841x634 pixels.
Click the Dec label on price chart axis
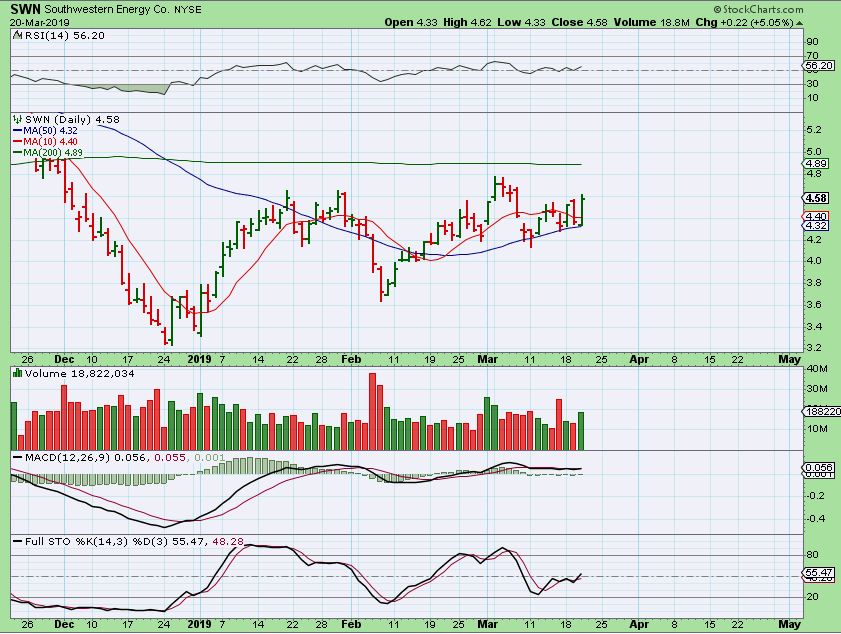tap(64, 359)
